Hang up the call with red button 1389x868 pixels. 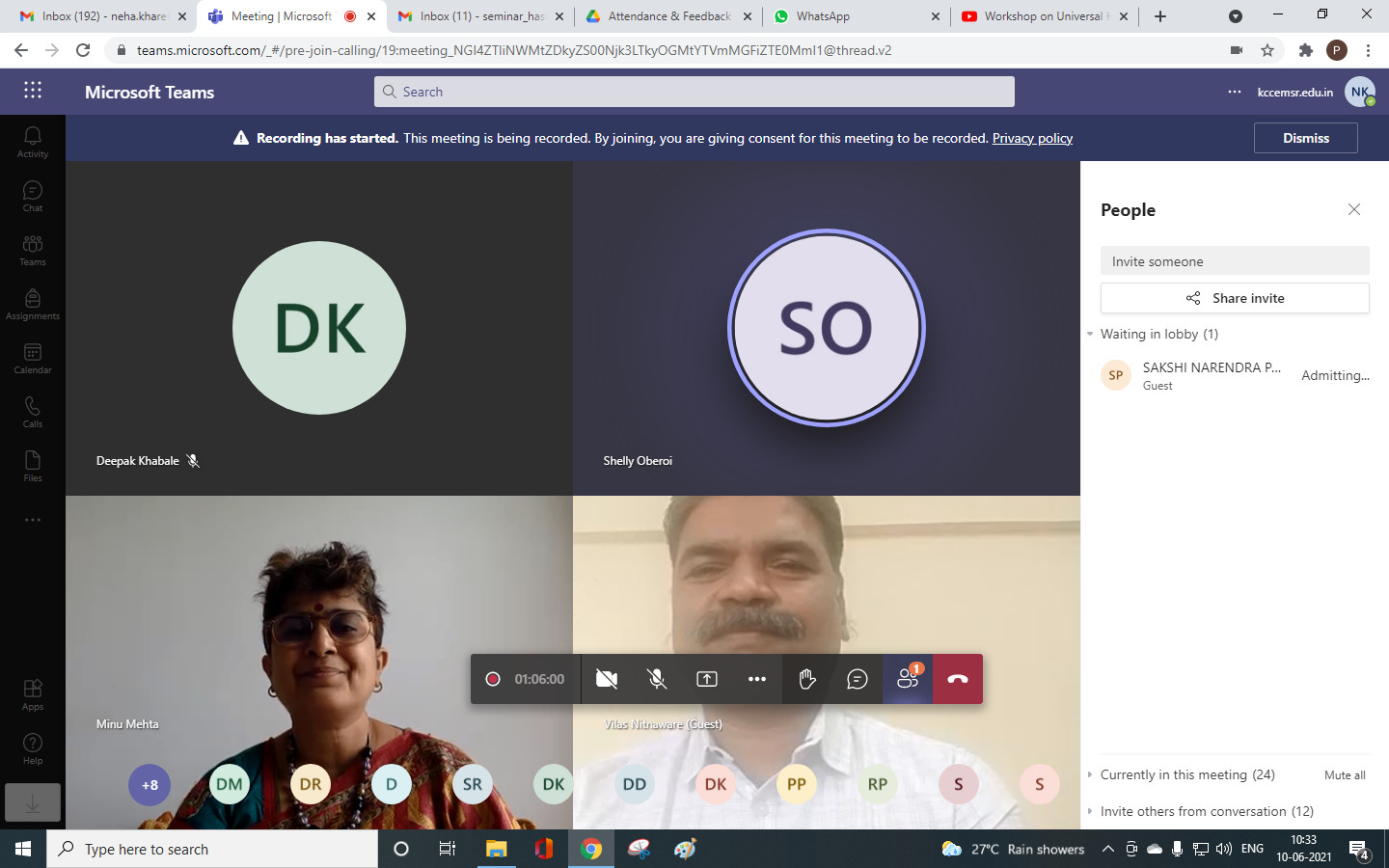click(x=957, y=679)
